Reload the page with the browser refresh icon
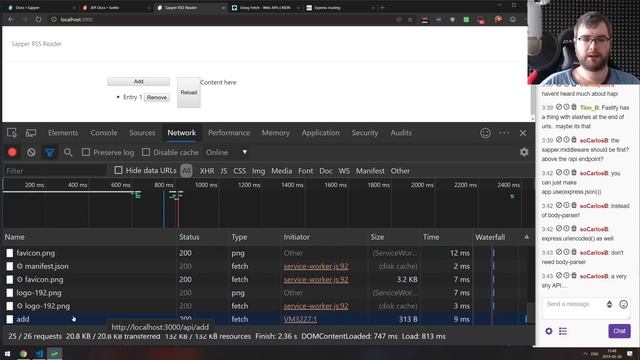 point(38,19)
